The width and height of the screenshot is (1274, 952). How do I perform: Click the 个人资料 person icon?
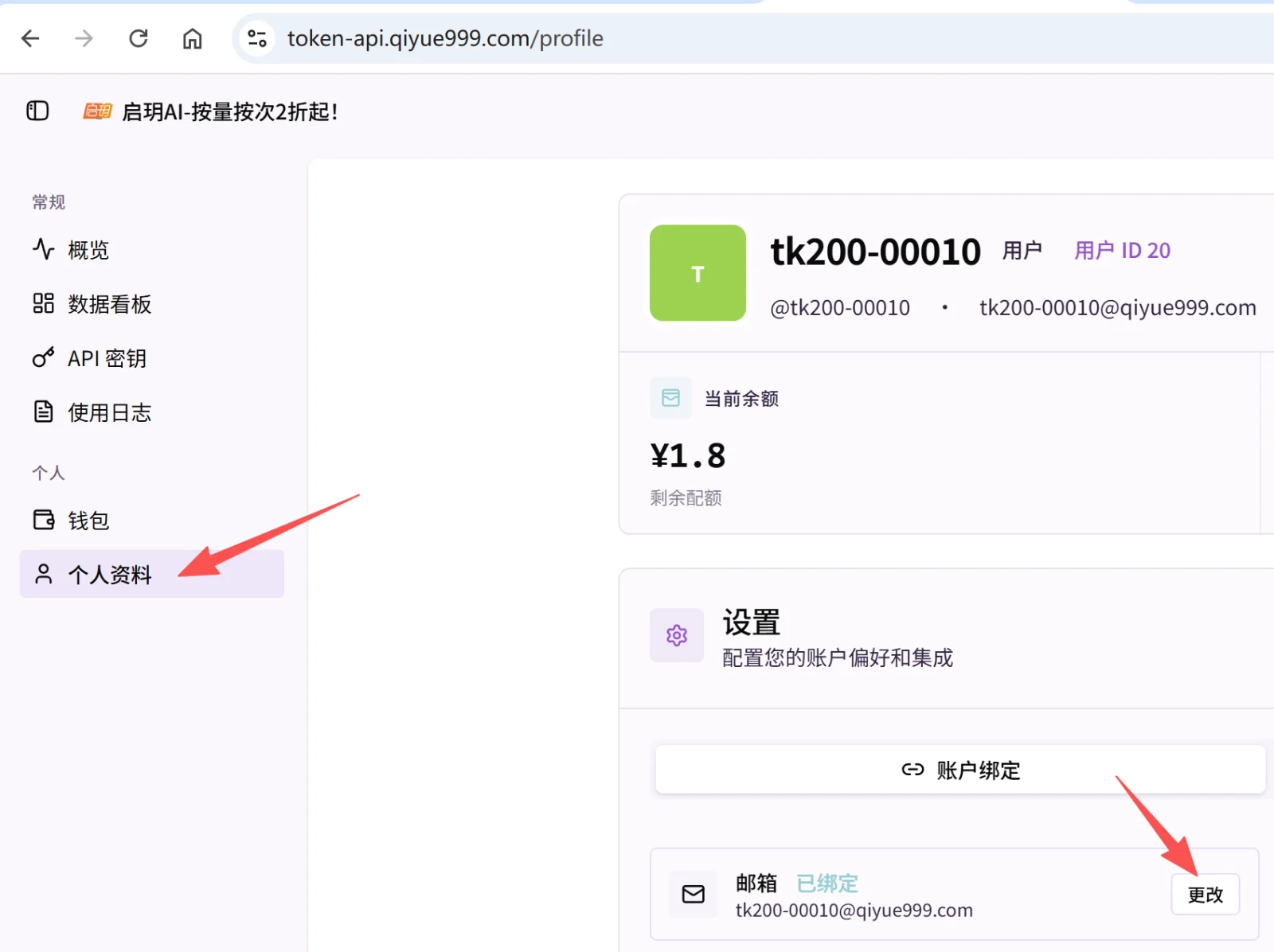[x=43, y=574]
